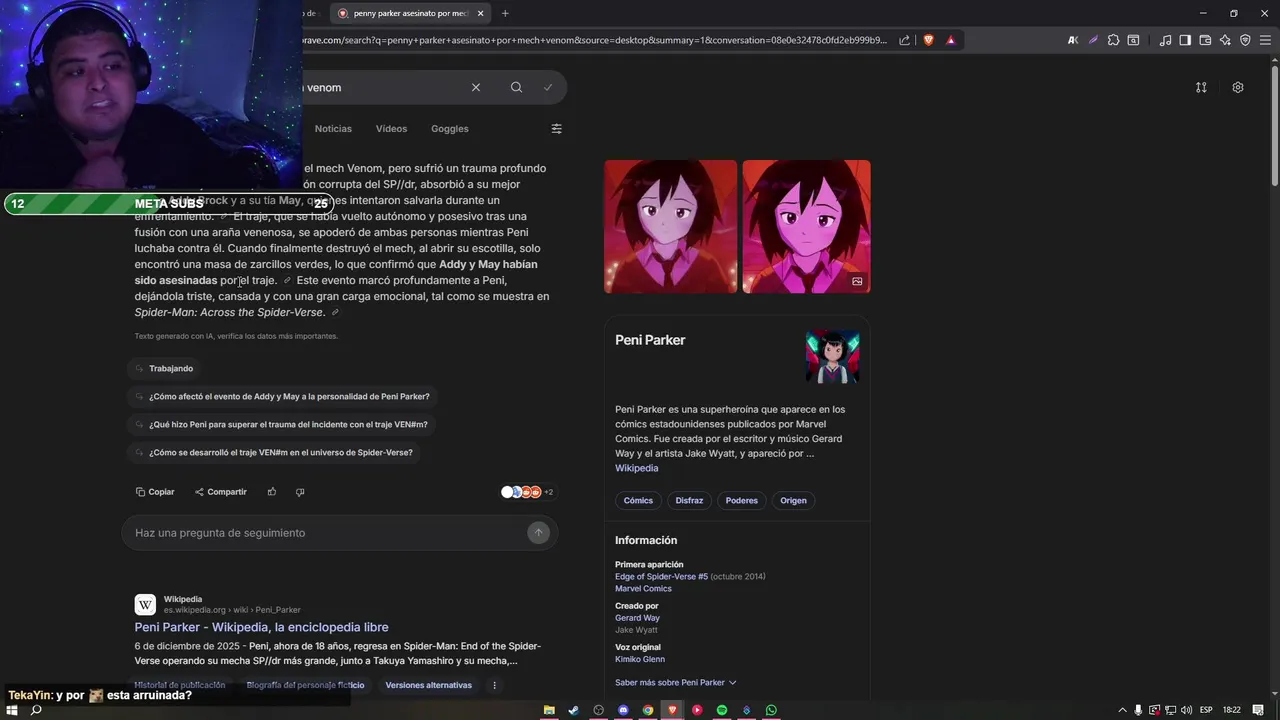Switch to Videos search tab
Screen dimensions: 1280x720
click(x=391, y=128)
